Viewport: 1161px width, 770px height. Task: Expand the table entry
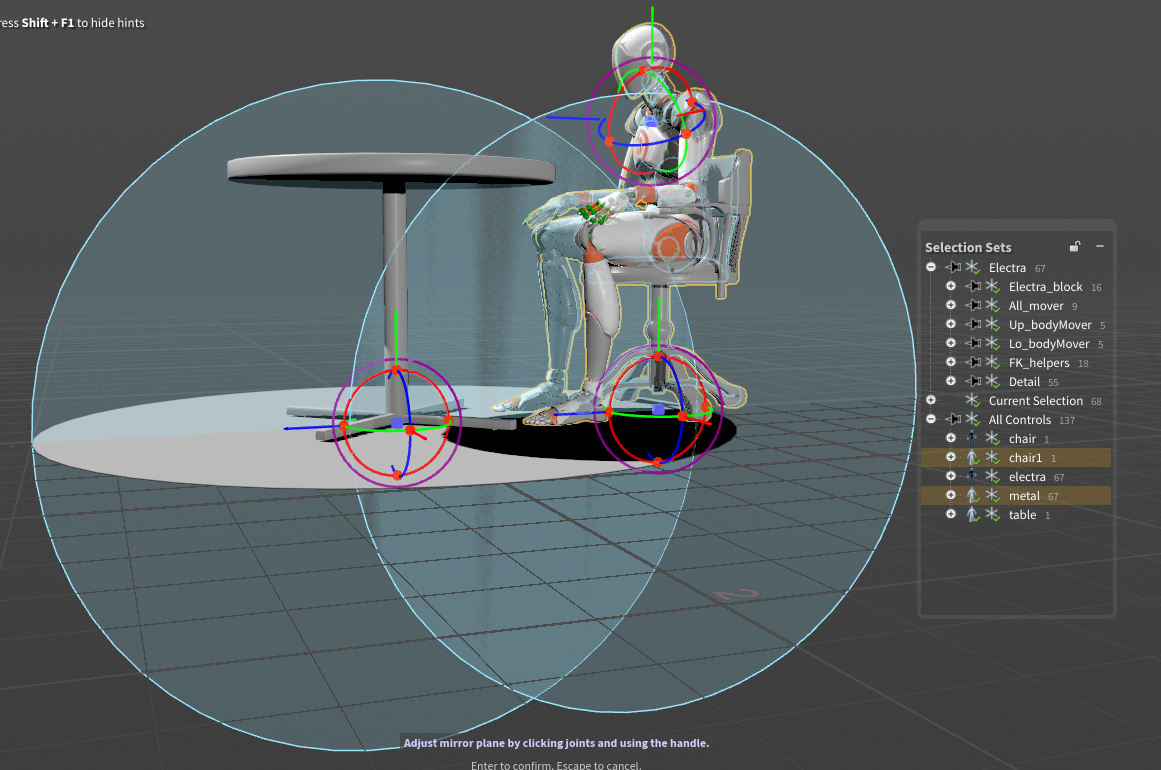[x=951, y=515]
